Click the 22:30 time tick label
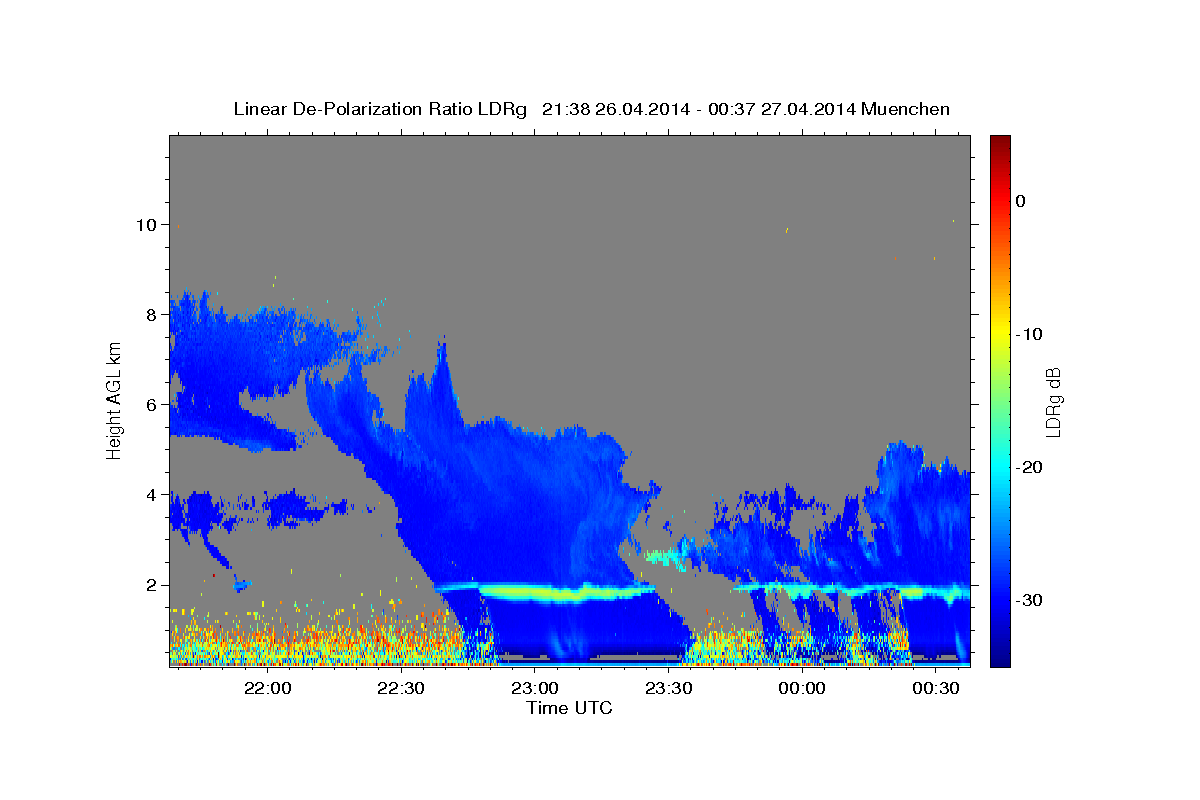Viewport: 1200px width, 800px height. point(401,688)
